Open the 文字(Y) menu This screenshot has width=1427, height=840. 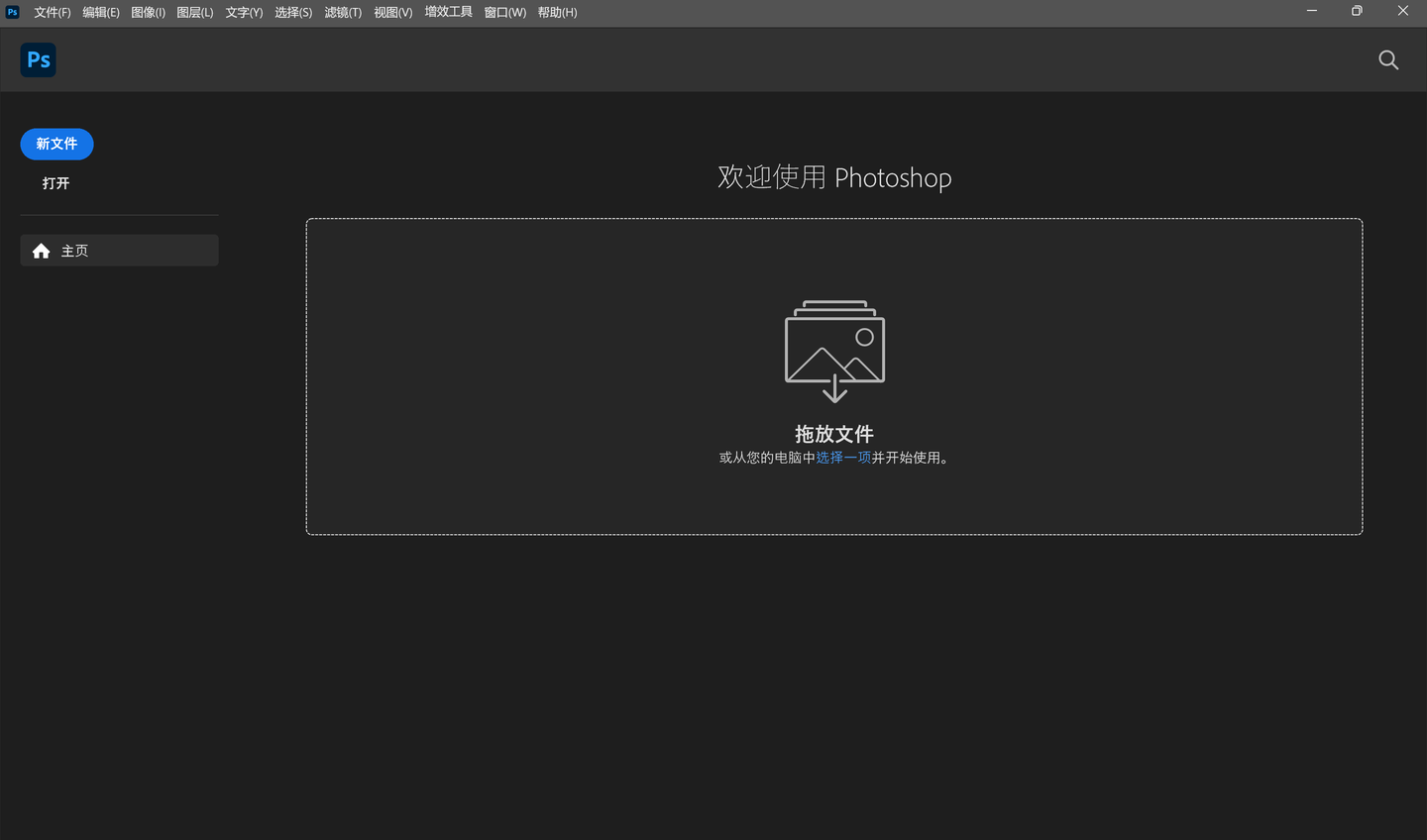(x=244, y=12)
